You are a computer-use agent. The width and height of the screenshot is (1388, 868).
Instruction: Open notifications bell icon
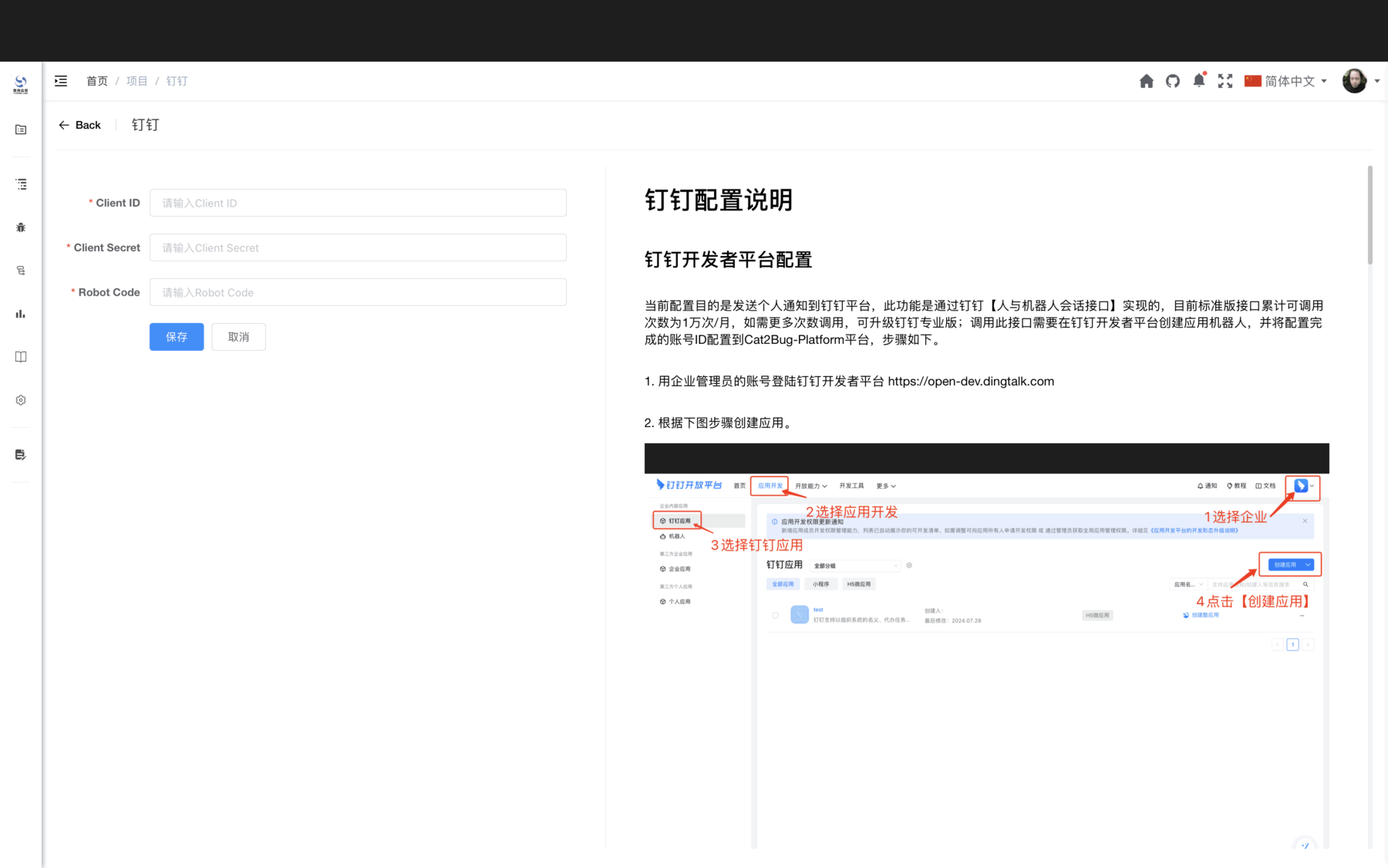(1199, 80)
